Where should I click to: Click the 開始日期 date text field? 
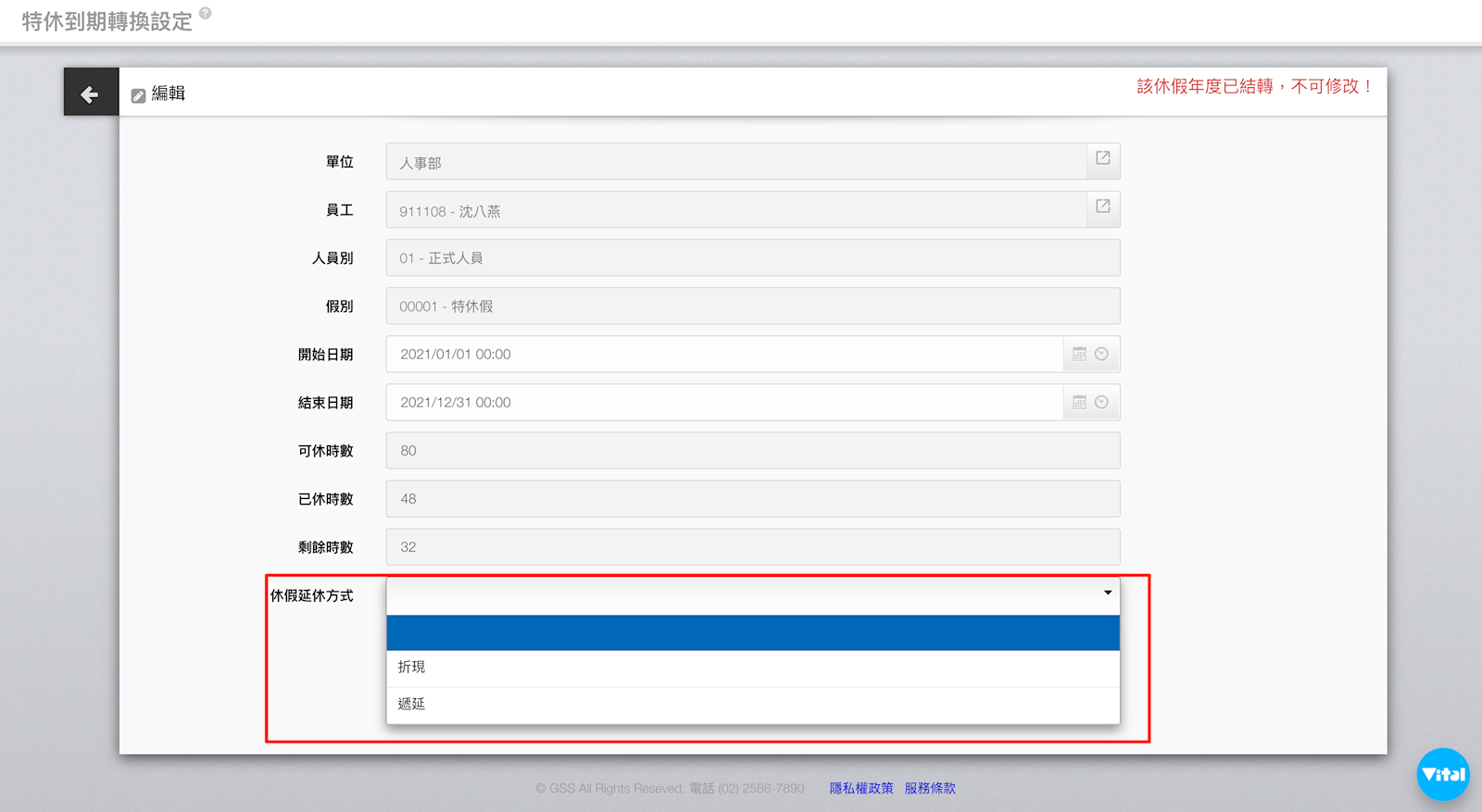722,354
